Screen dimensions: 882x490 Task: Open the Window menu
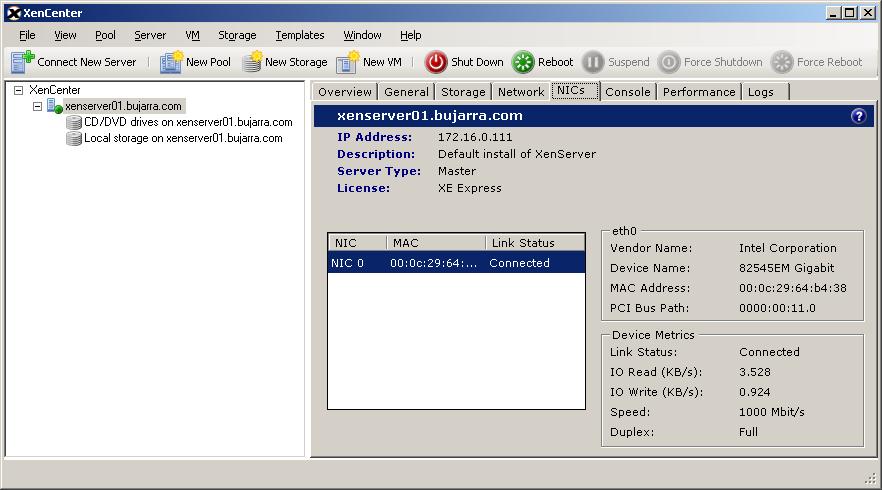click(362, 35)
